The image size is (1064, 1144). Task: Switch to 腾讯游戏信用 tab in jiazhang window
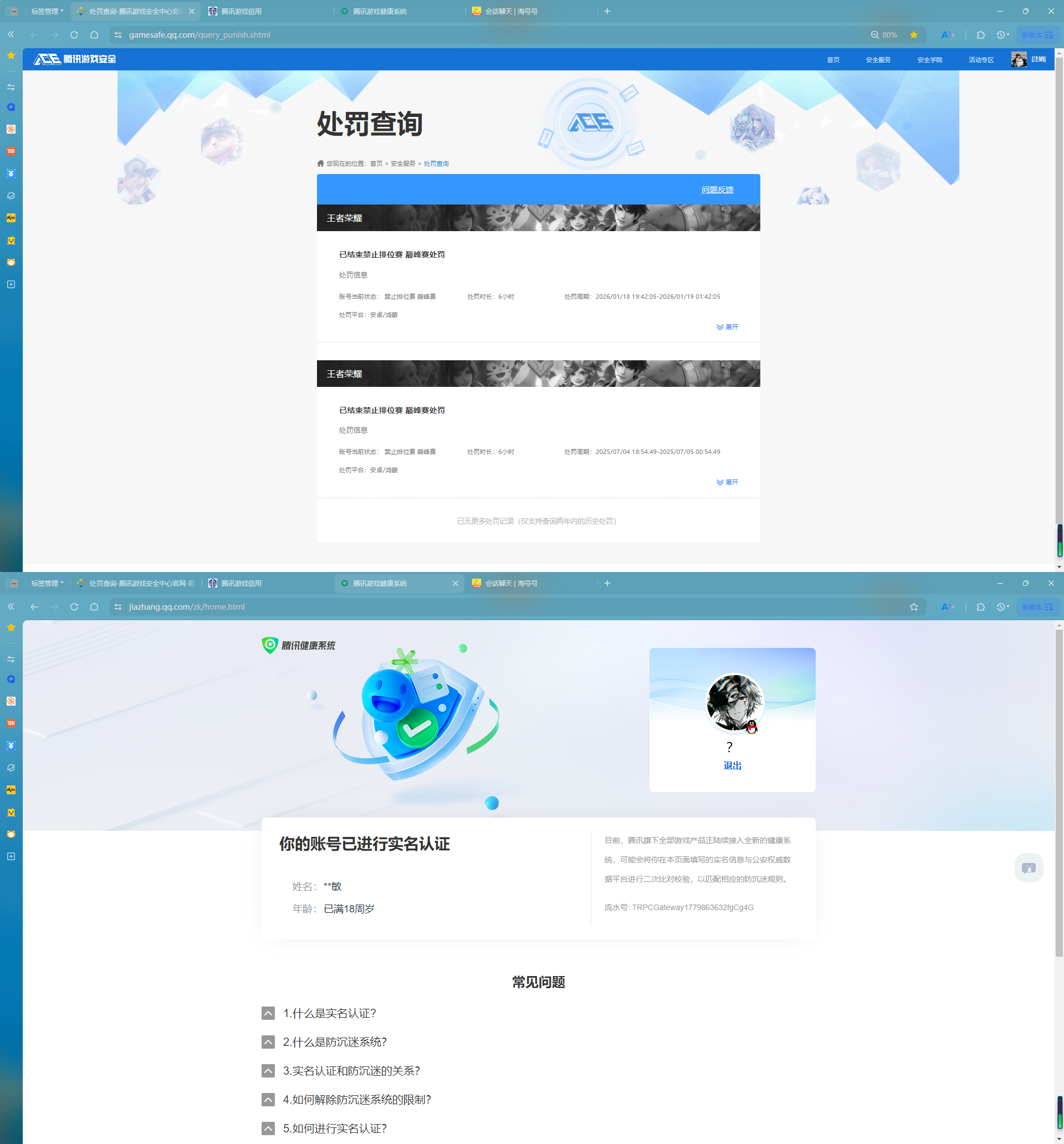268,583
